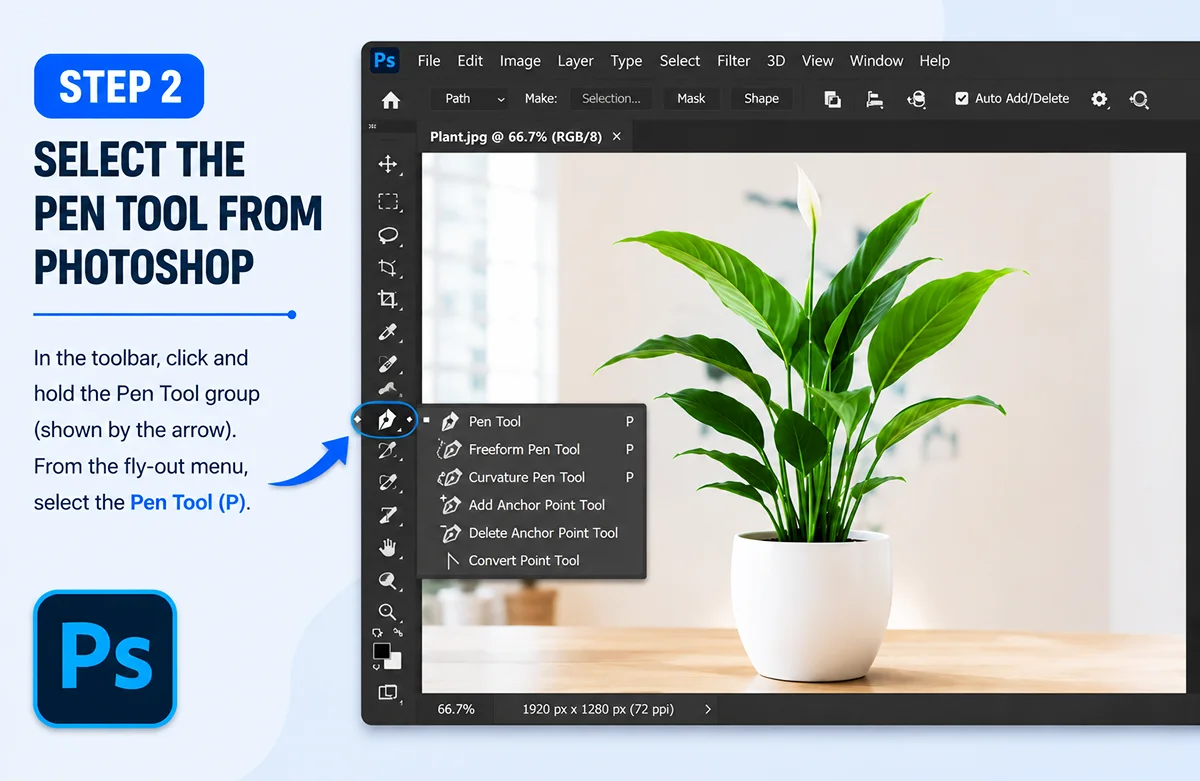Collapse the toolbar using its top handle
1200x781 pixels.
click(373, 127)
